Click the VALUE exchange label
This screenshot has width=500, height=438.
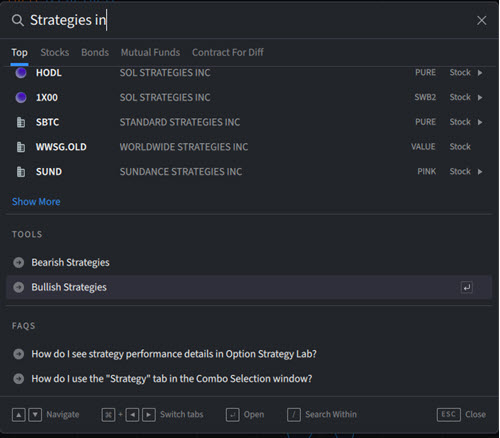pos(423,147)
